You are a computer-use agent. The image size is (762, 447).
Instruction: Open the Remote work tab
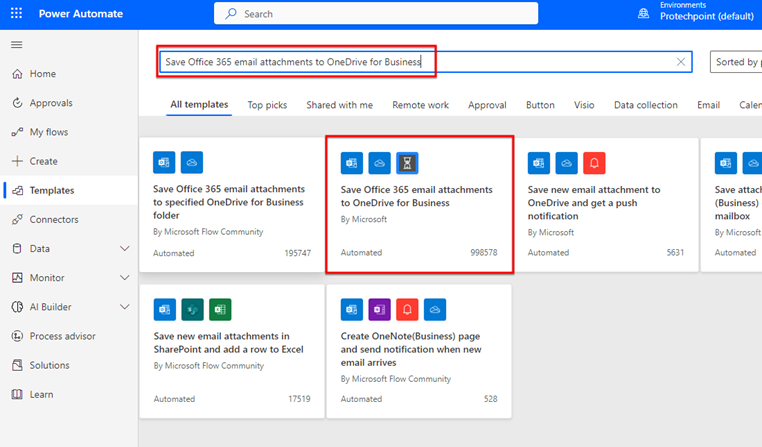[x=420, y=105]
